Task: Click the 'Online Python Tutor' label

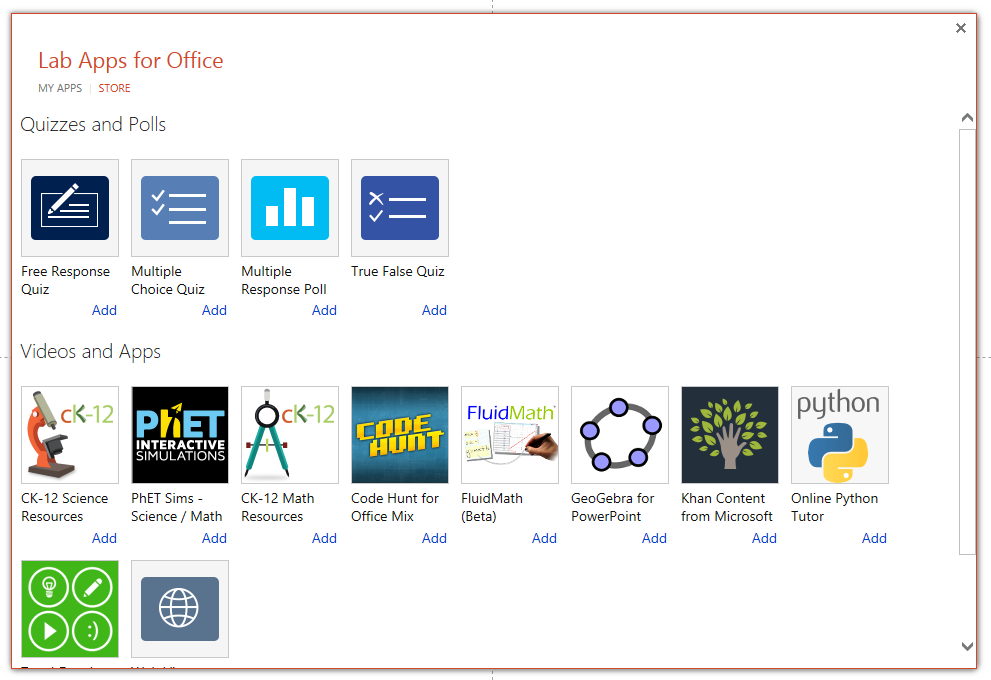Action: click(834, 507)
